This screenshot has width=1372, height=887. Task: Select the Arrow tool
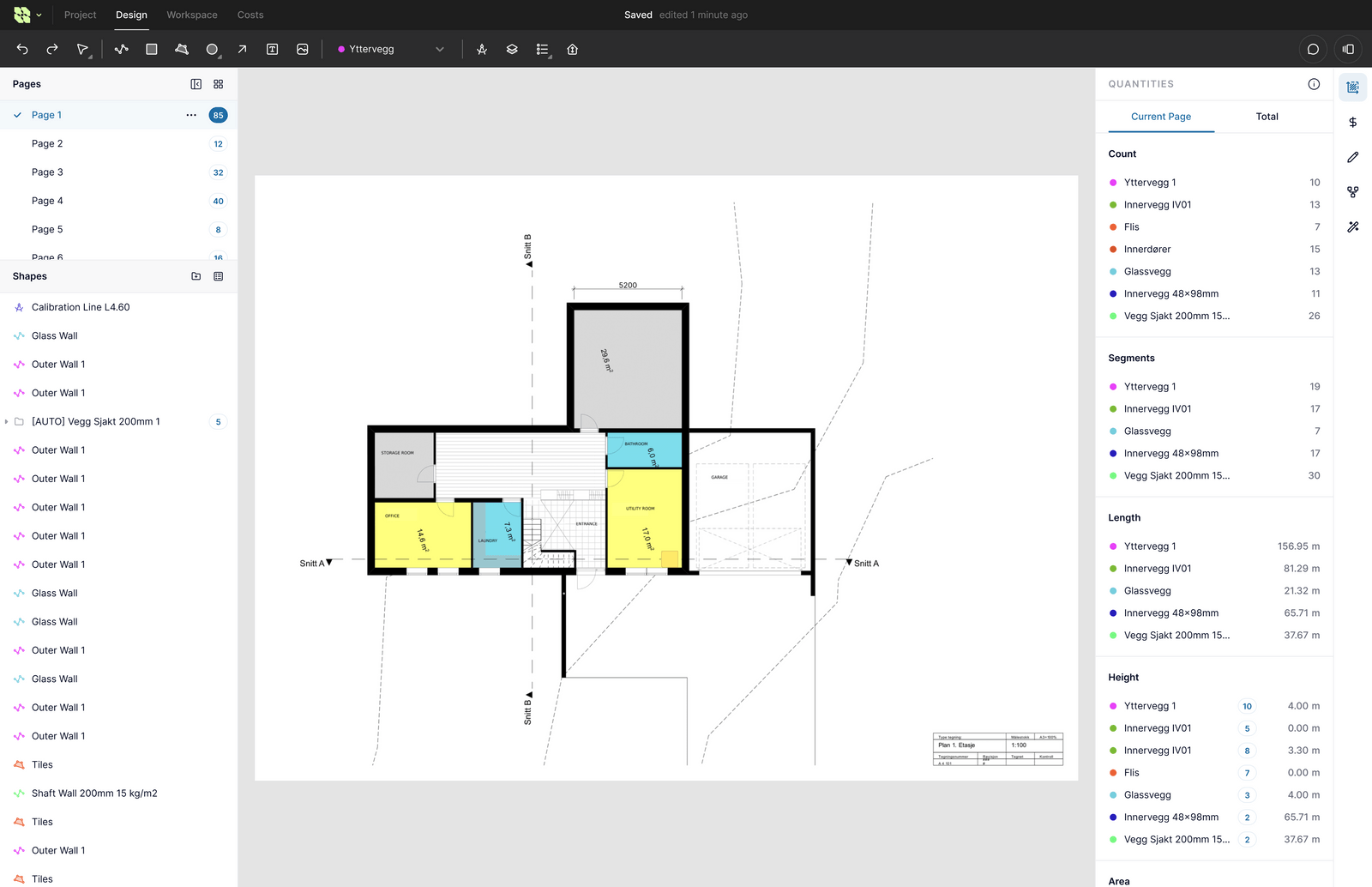click(x=242, y=49)
